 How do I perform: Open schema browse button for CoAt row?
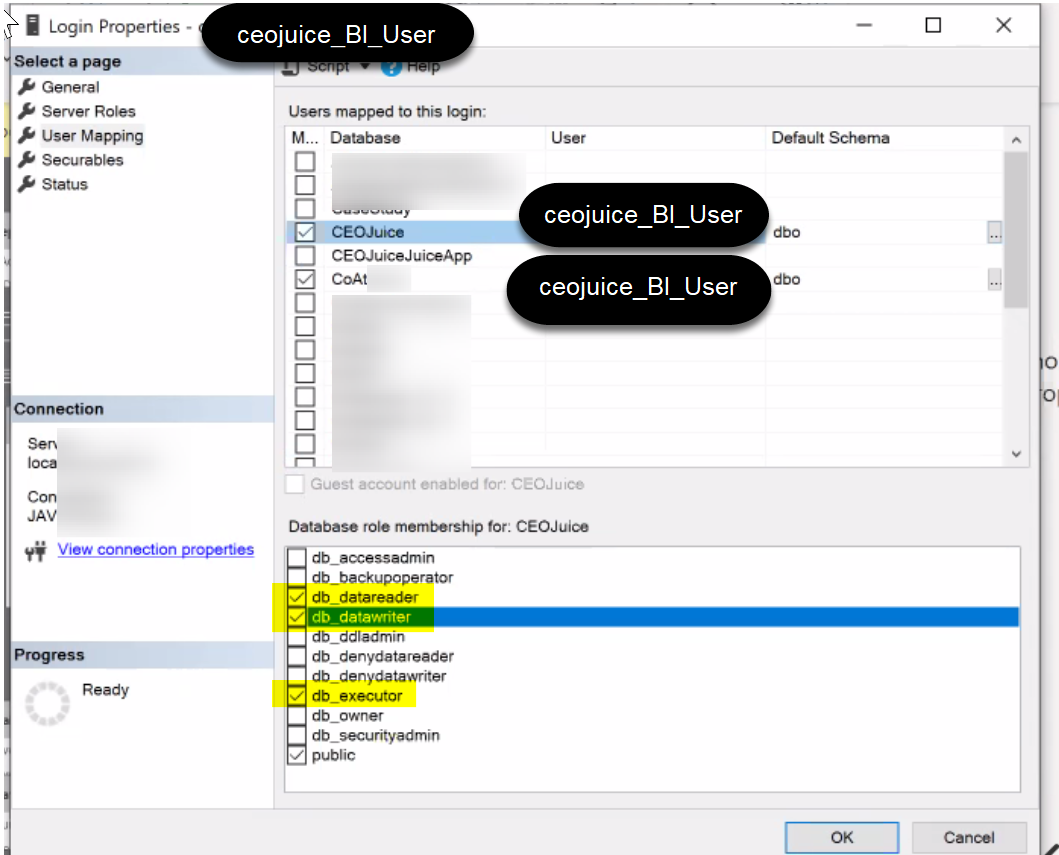(994, 279)
